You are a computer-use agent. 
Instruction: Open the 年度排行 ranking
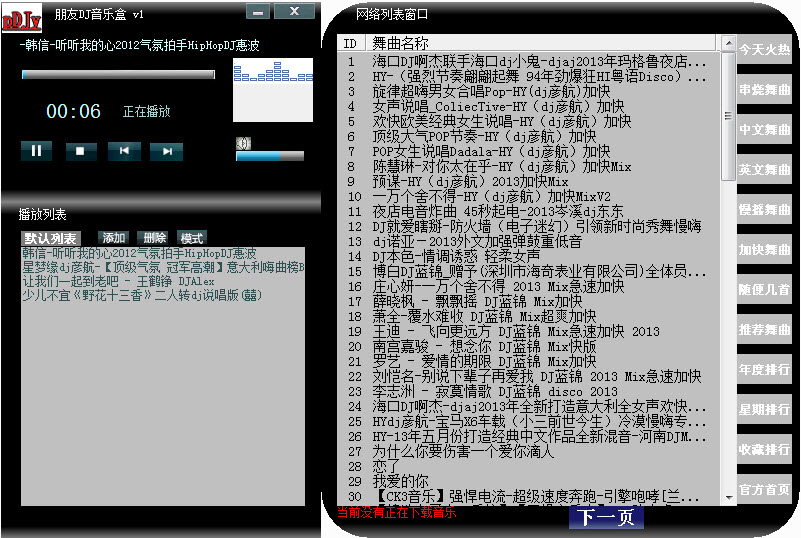tap(764, 369)
